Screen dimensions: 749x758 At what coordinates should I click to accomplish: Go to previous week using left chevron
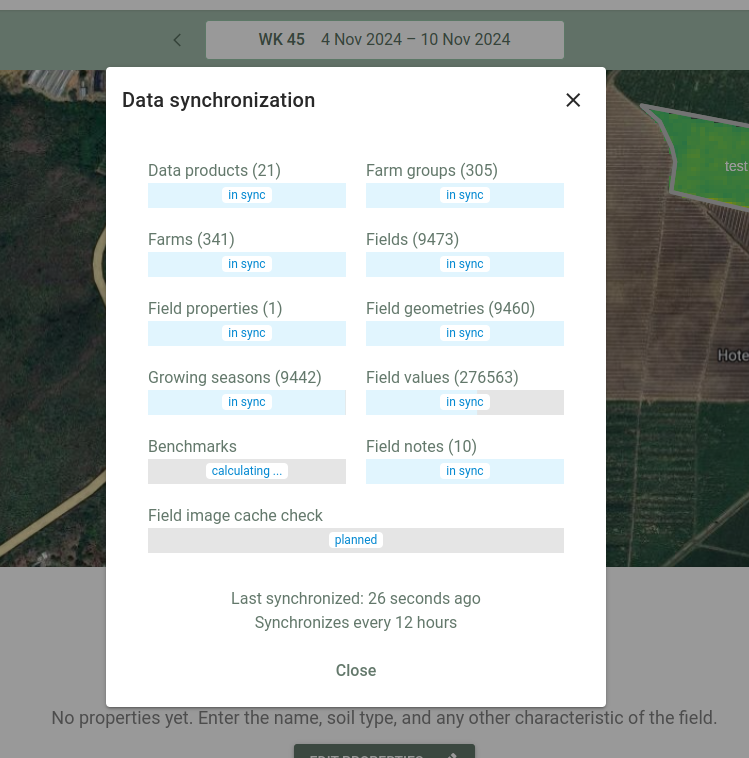[177, 40]
